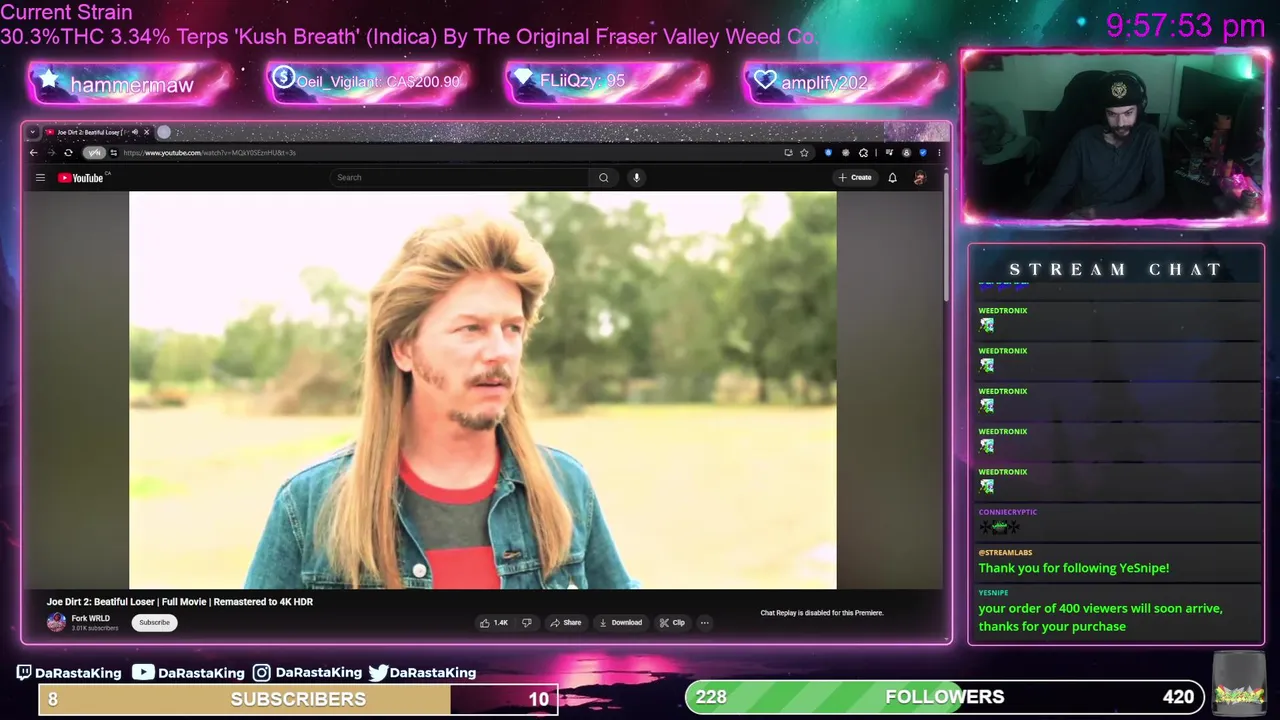Click the Chat Replay disabled notice
The width and height of the screenshot is (1280, 720).
coord(822,613)
